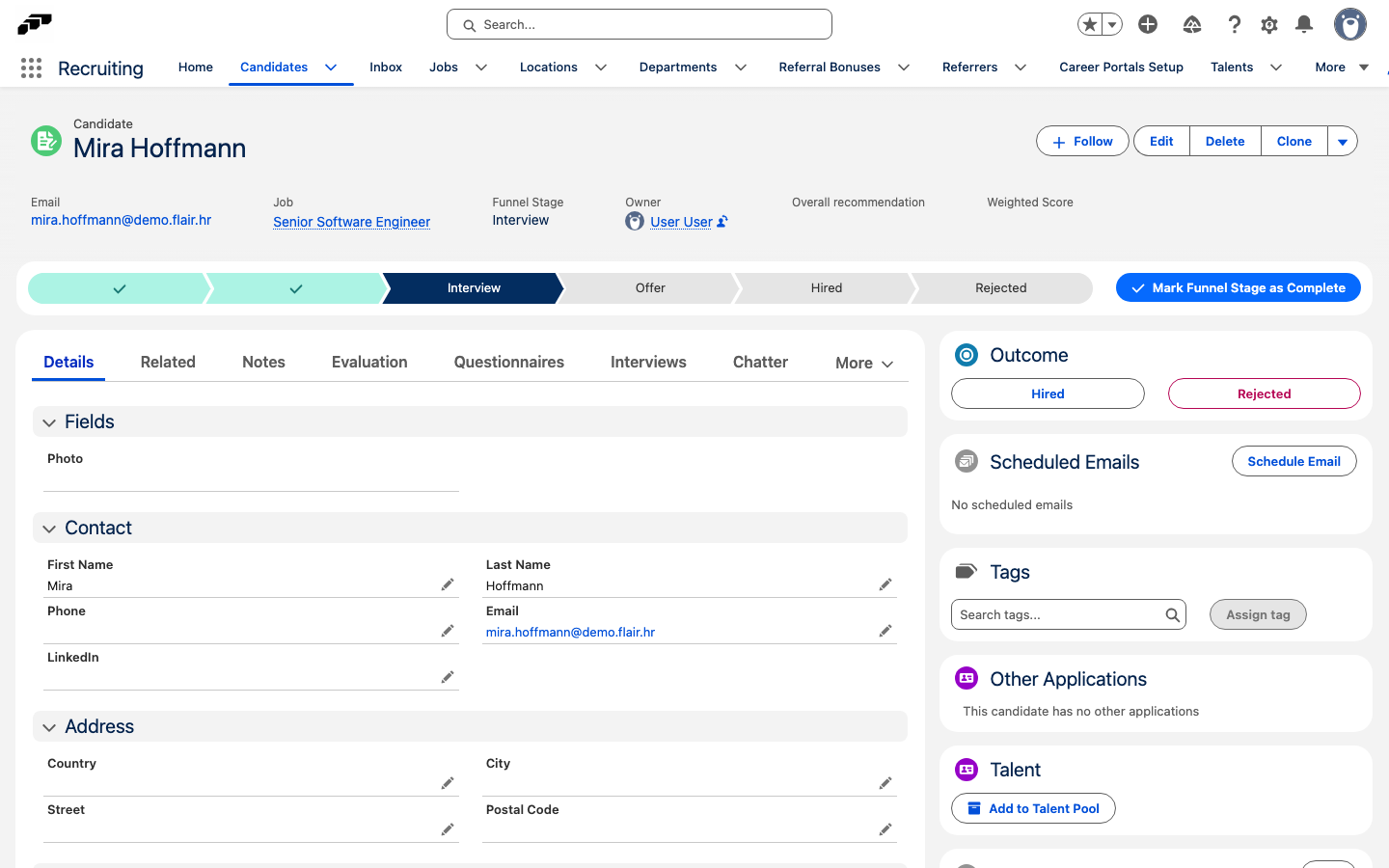The width and height of the screenshot is (1389, 868).
Task: Click the Search tags input field
Action: [x=1069, y=615]
